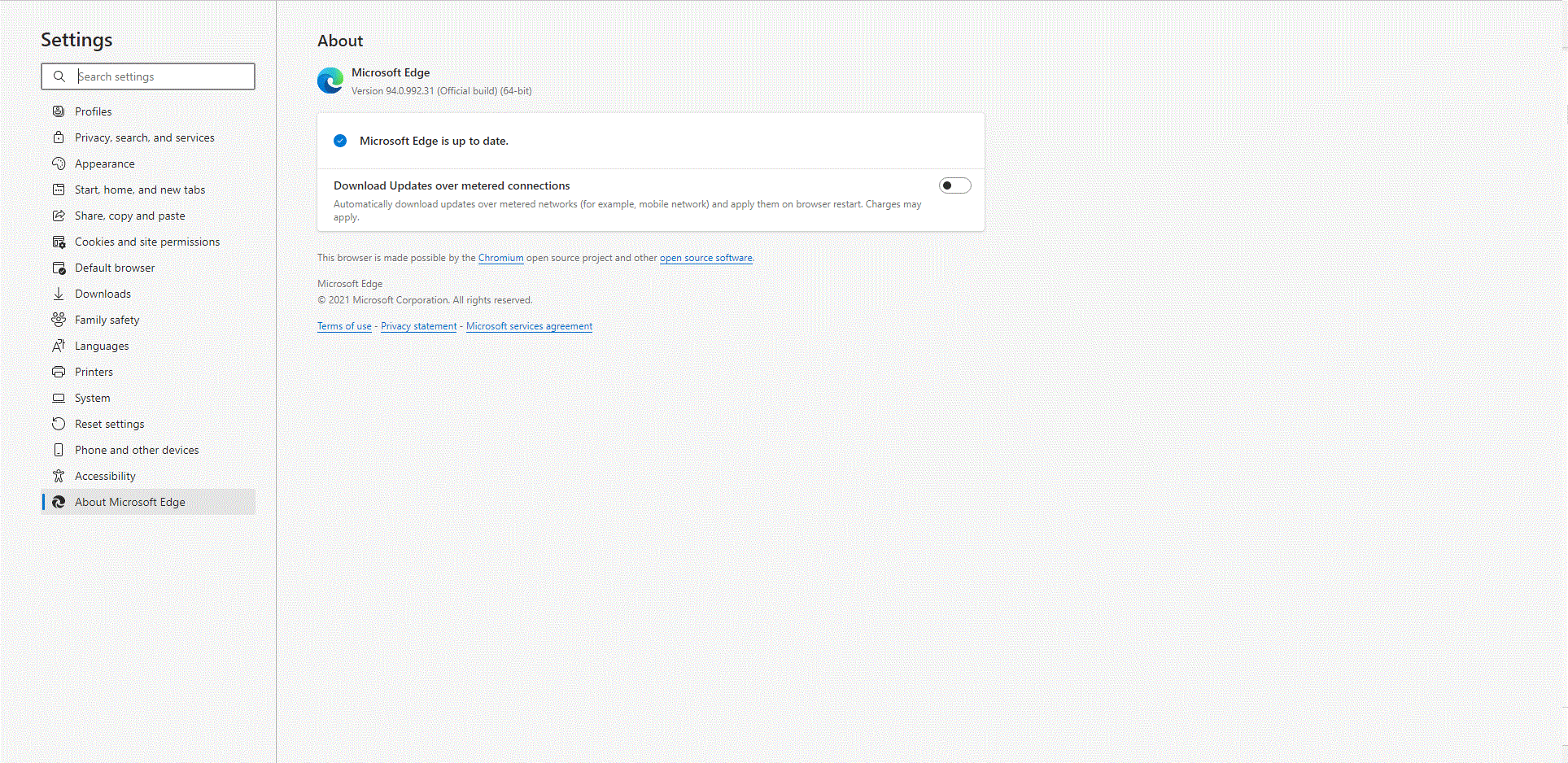This screenshot has height=763, width=1568.
Task: Select Start, home, and new tabs
Action: coord(148,190)
